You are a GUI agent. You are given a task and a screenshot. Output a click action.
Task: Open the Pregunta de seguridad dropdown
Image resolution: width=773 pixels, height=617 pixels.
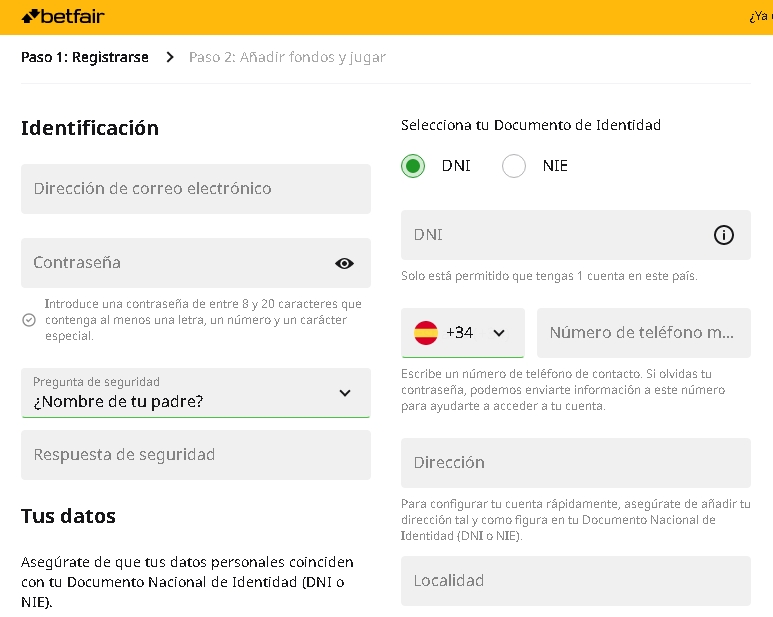196,393
